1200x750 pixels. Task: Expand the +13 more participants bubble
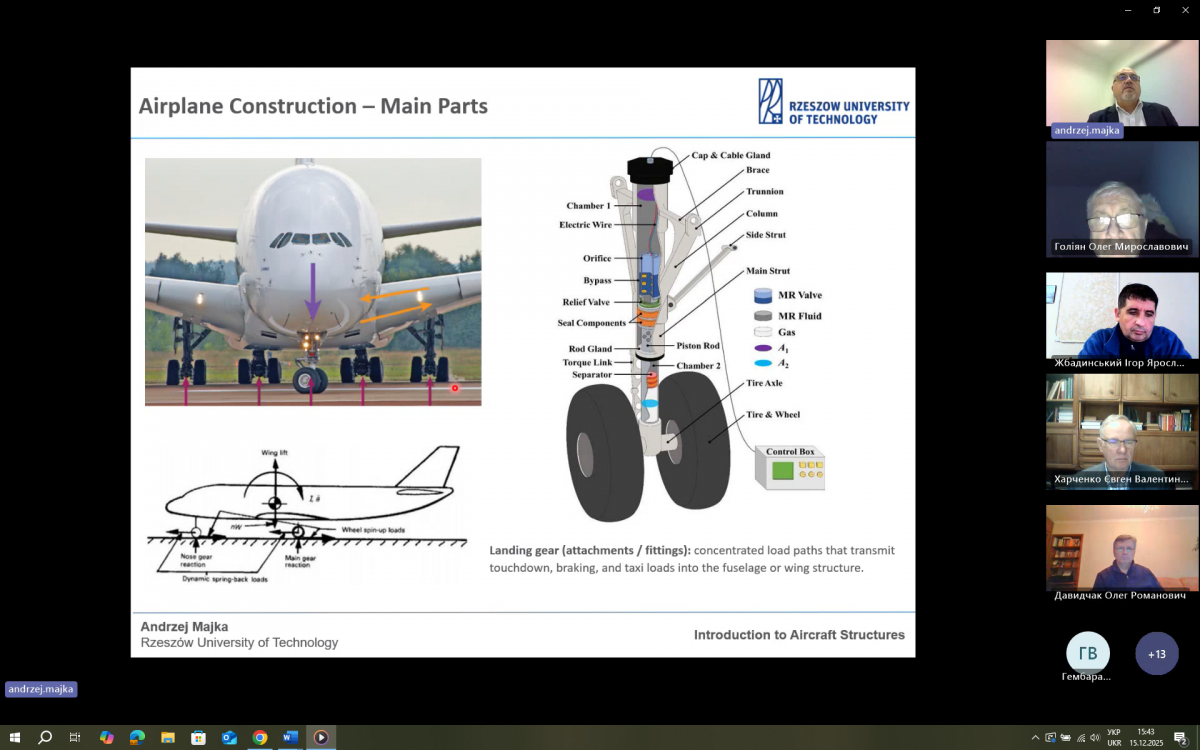click(x=1156, y=654)
